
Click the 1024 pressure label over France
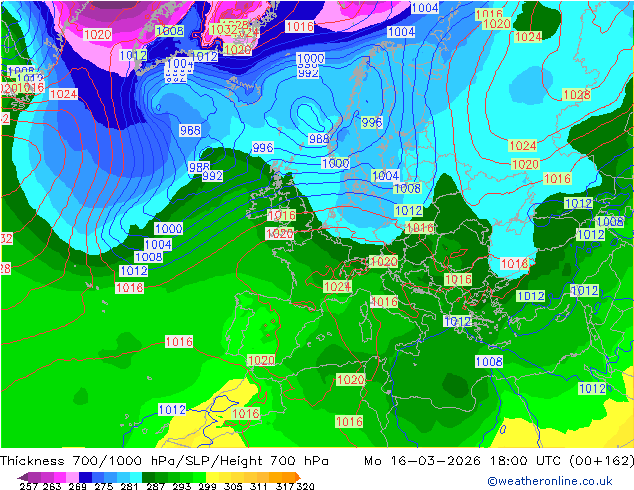337,287
